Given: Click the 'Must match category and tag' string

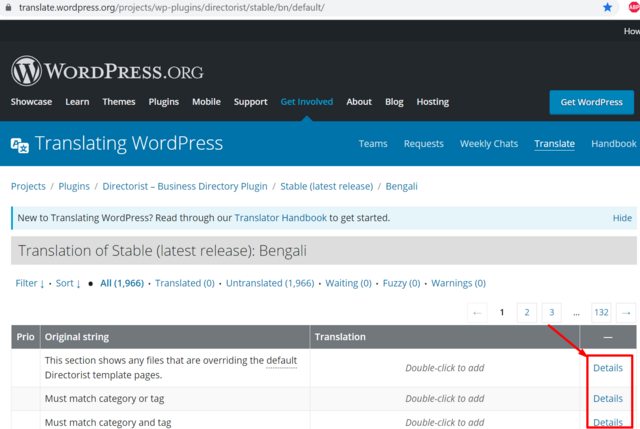Looking at the screenshot, I should click(x=108, y=422).
